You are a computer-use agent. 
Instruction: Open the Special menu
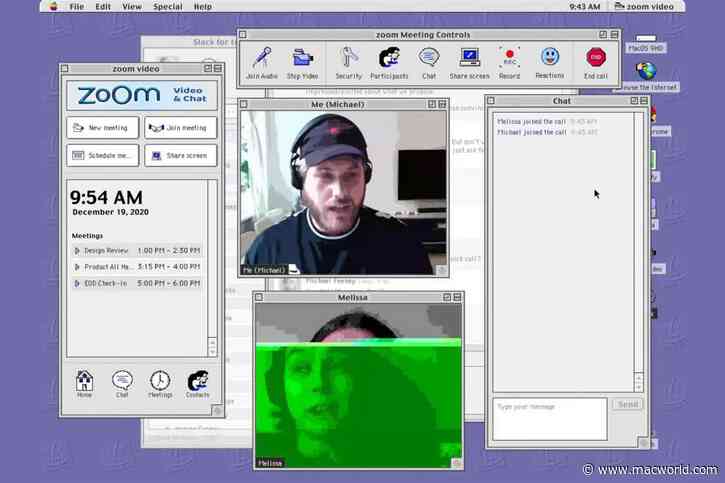[x=167, y=6]
